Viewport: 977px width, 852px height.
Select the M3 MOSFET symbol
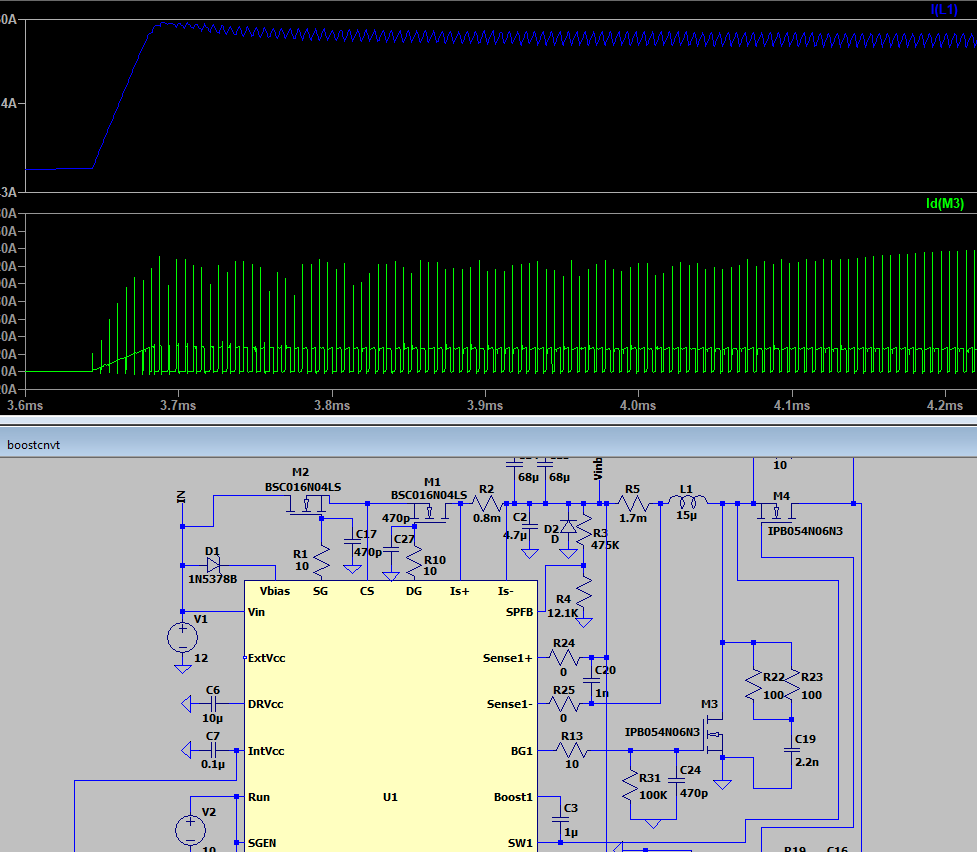point(715,735)
